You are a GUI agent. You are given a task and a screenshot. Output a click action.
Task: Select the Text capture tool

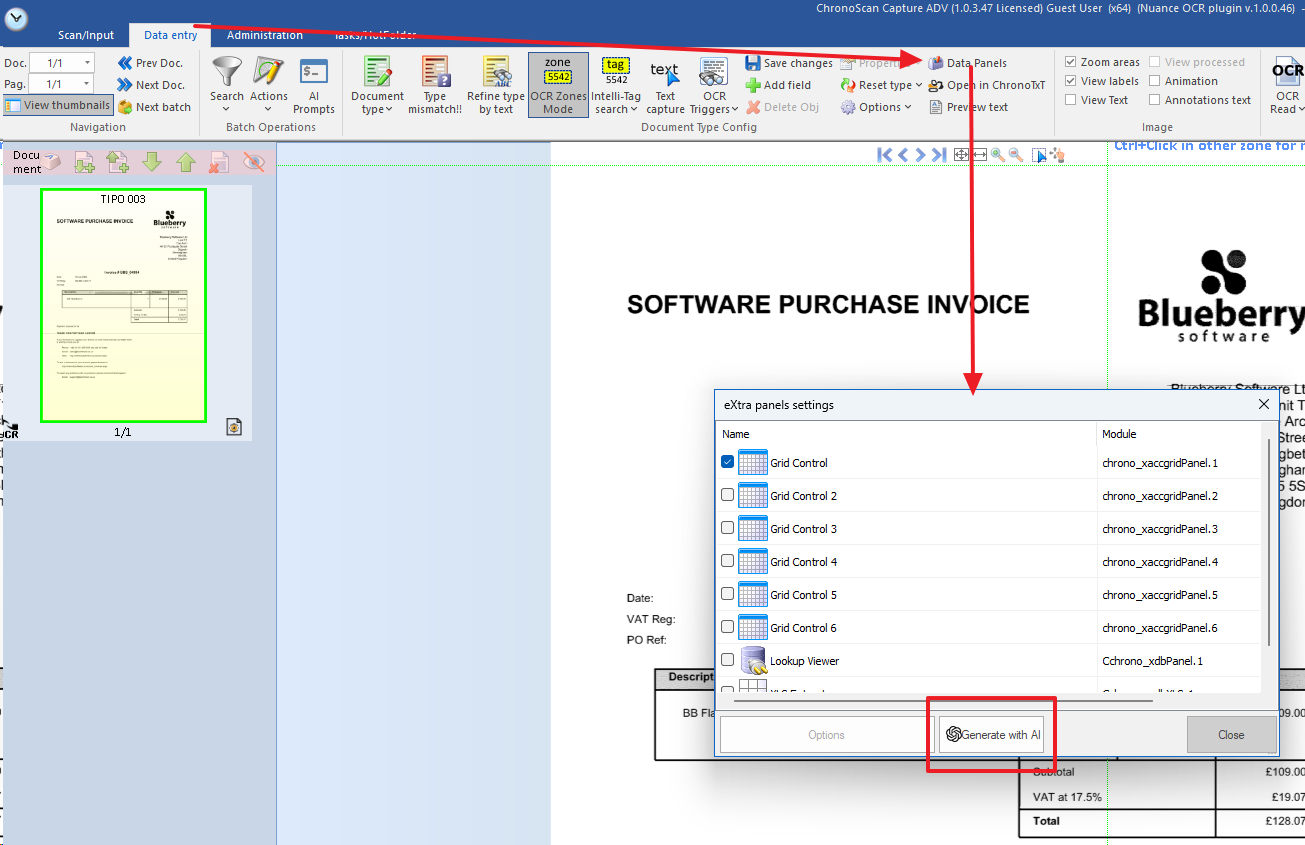665,86
